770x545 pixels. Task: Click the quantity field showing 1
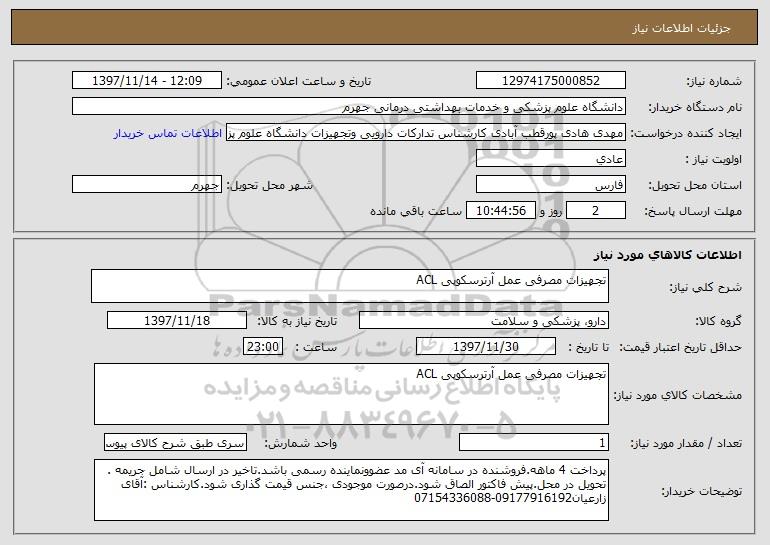click(x=534, y=443)
